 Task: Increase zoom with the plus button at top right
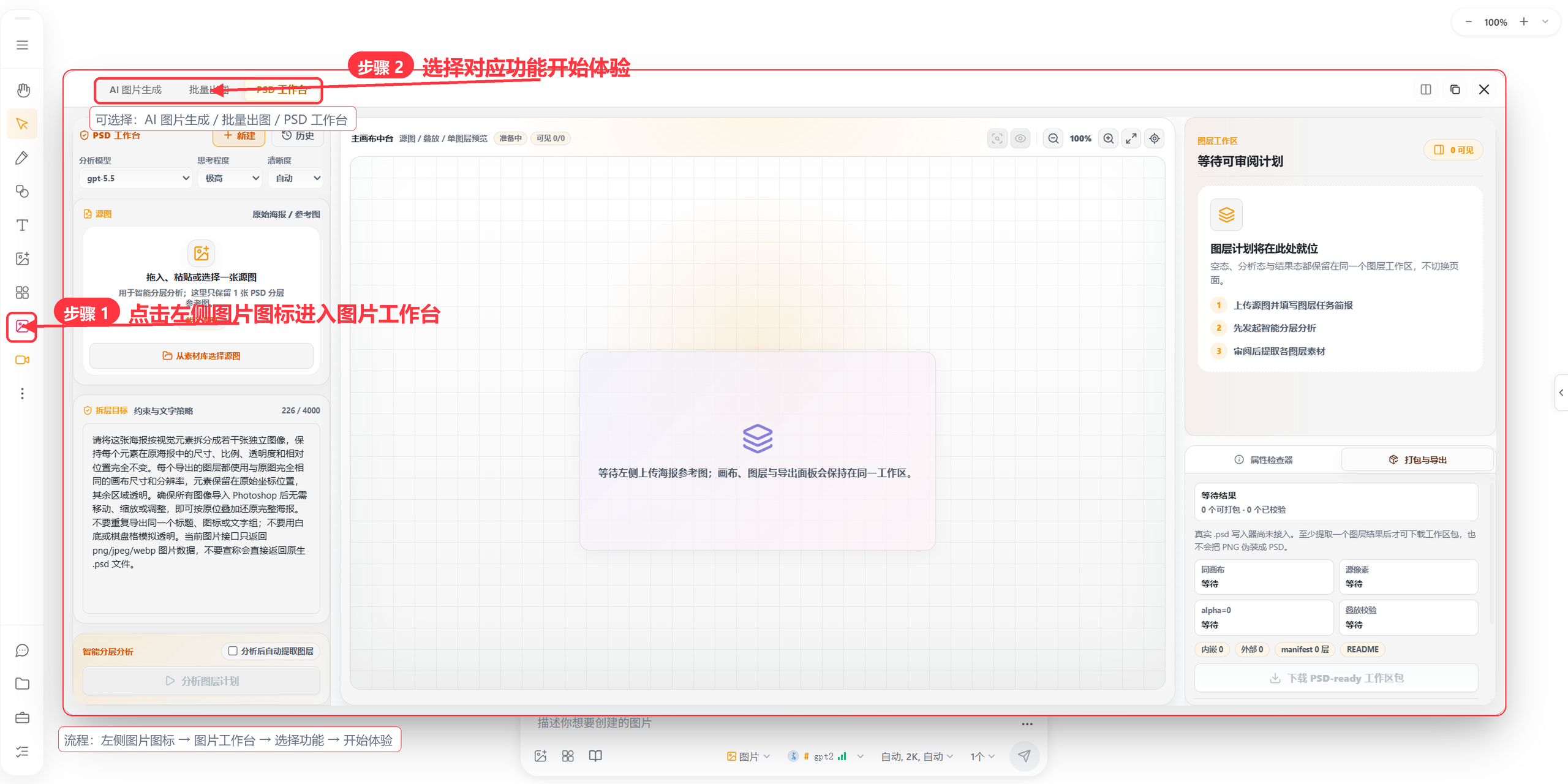(x=1524, y=22)
